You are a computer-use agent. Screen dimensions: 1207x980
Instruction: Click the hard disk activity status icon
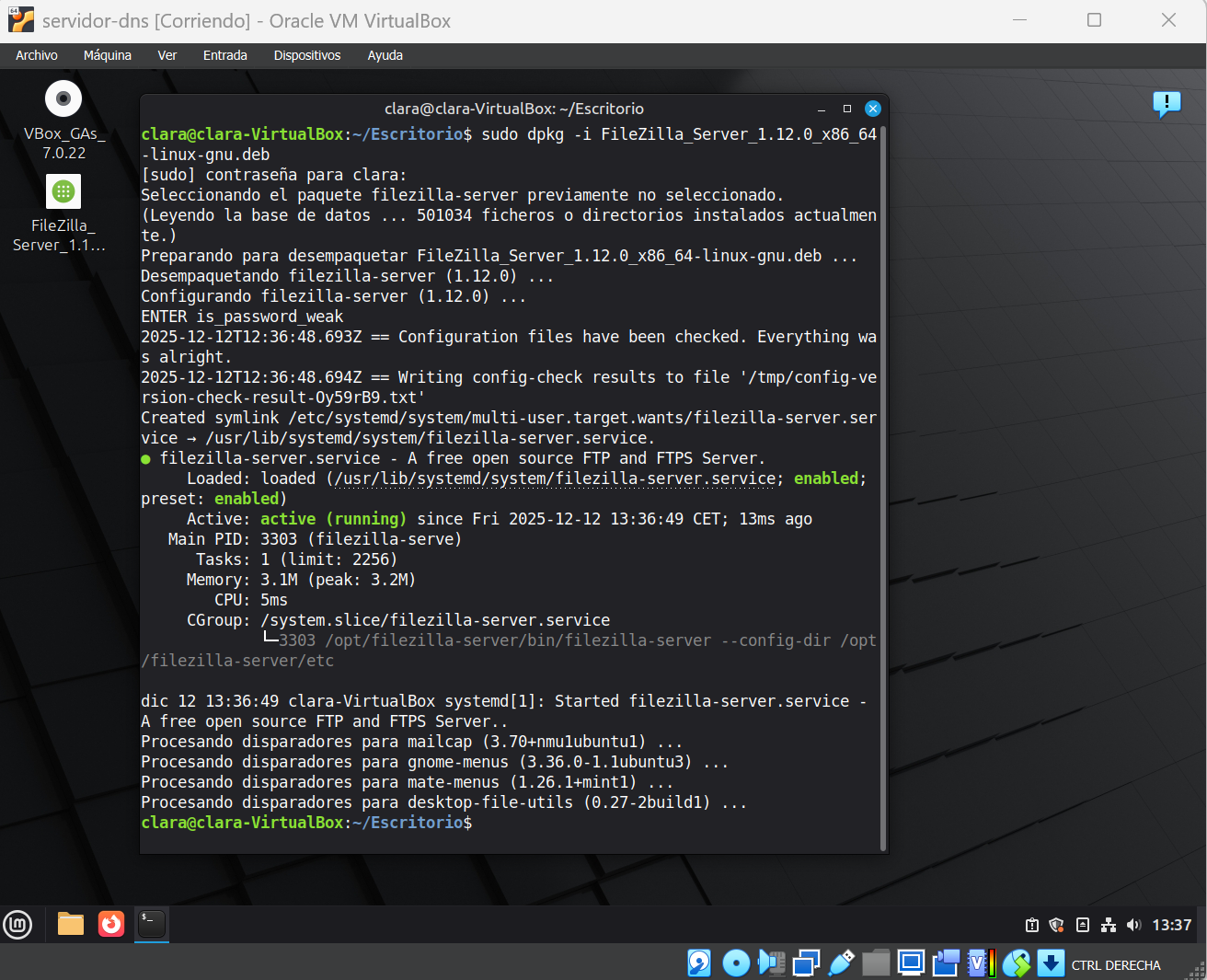(699, 963)
